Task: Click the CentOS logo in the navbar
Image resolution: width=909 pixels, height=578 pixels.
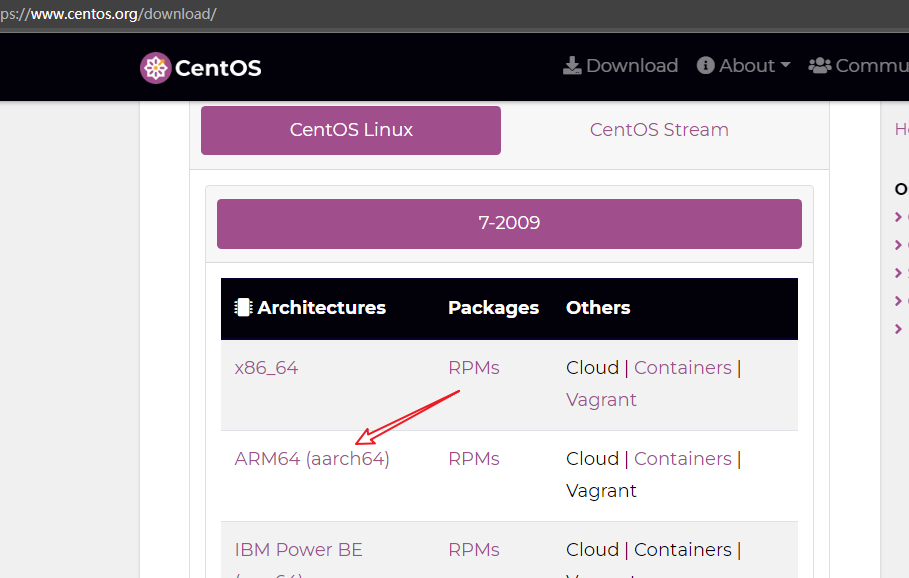Action: 201,68
